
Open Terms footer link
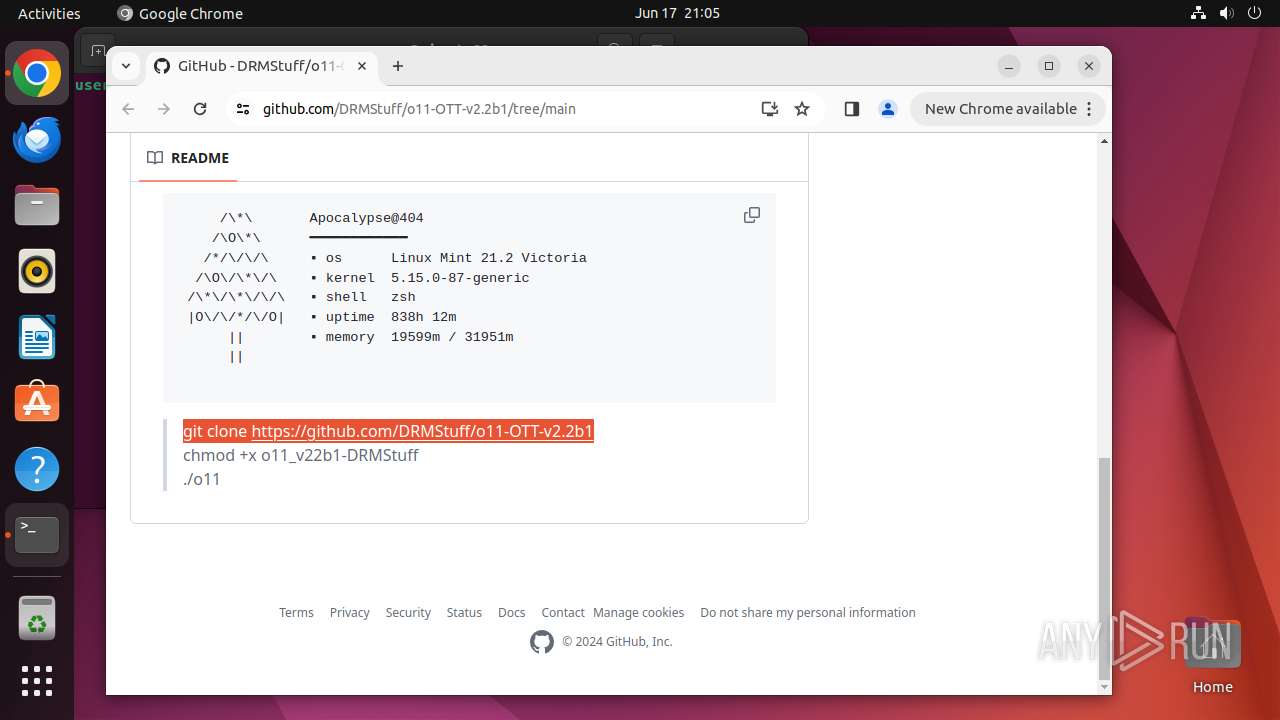(296, 612)
